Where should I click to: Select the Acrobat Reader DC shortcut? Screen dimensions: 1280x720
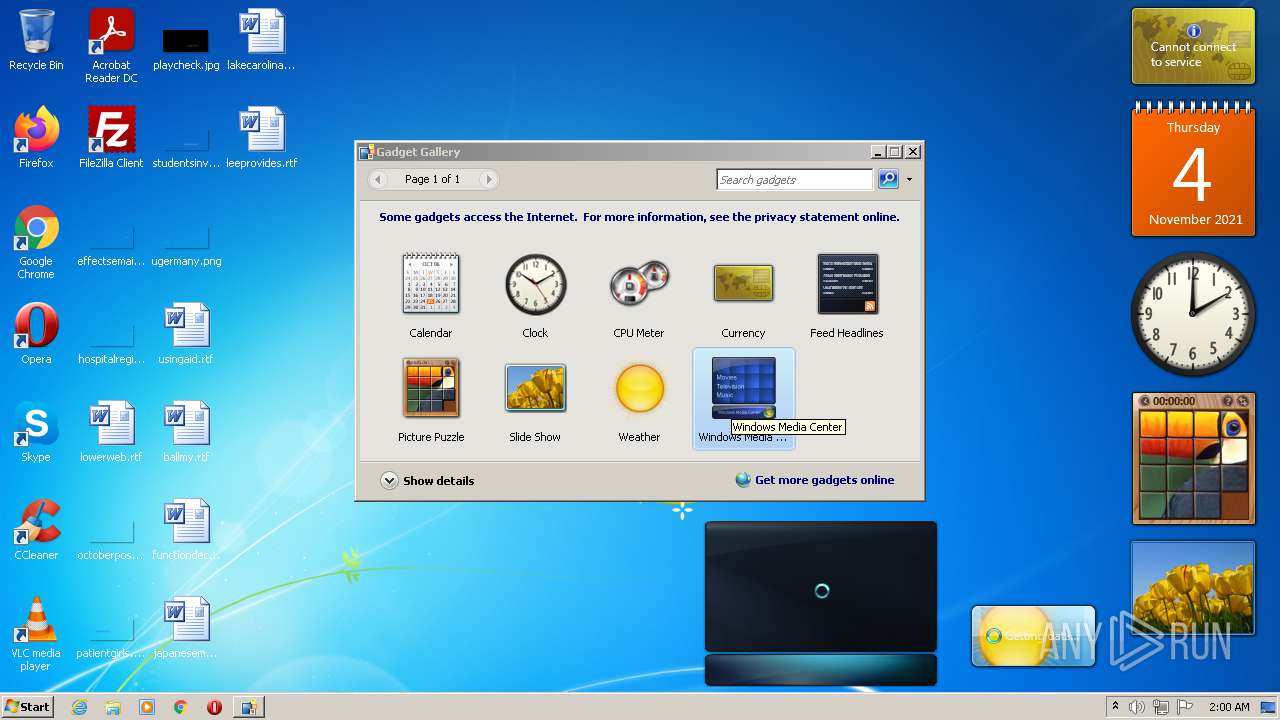111,46
